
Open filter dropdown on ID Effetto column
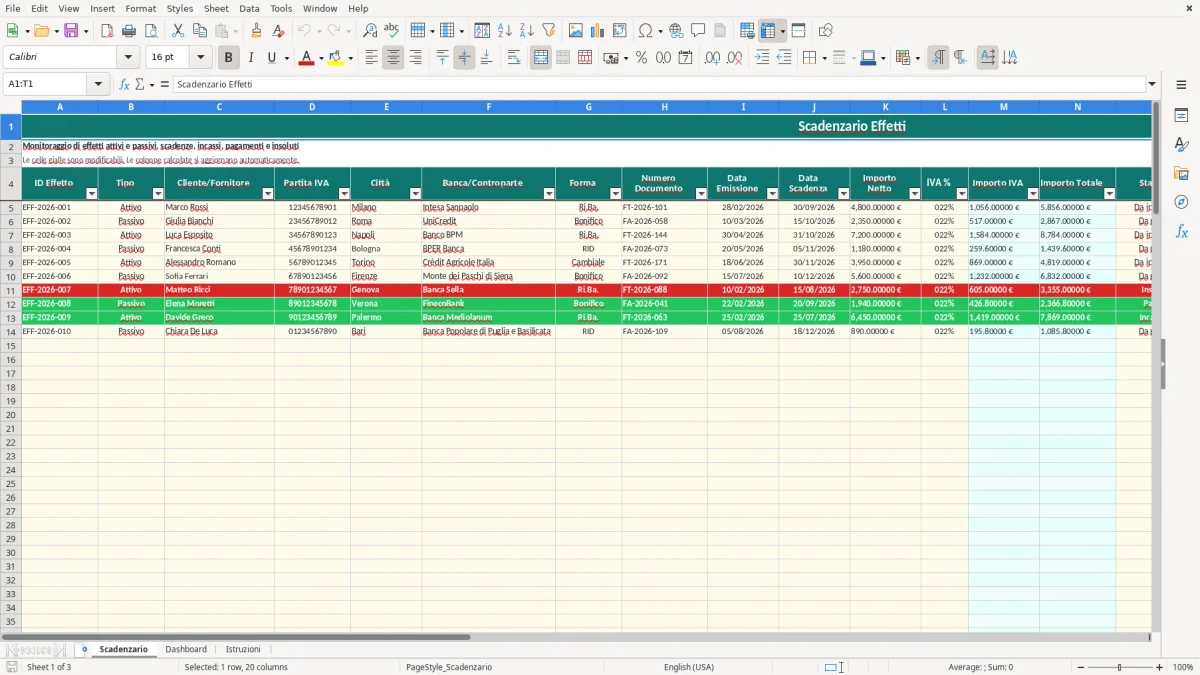[91, 194]
